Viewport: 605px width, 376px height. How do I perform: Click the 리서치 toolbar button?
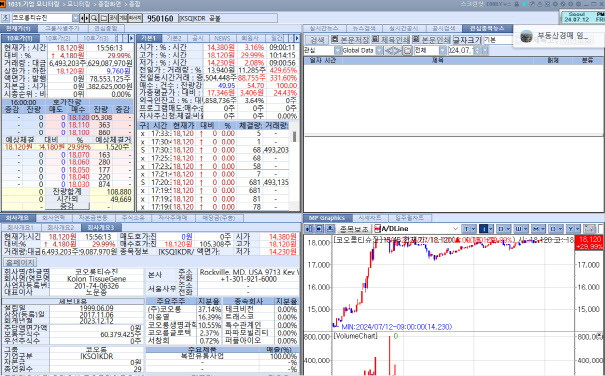click(135, 18)
